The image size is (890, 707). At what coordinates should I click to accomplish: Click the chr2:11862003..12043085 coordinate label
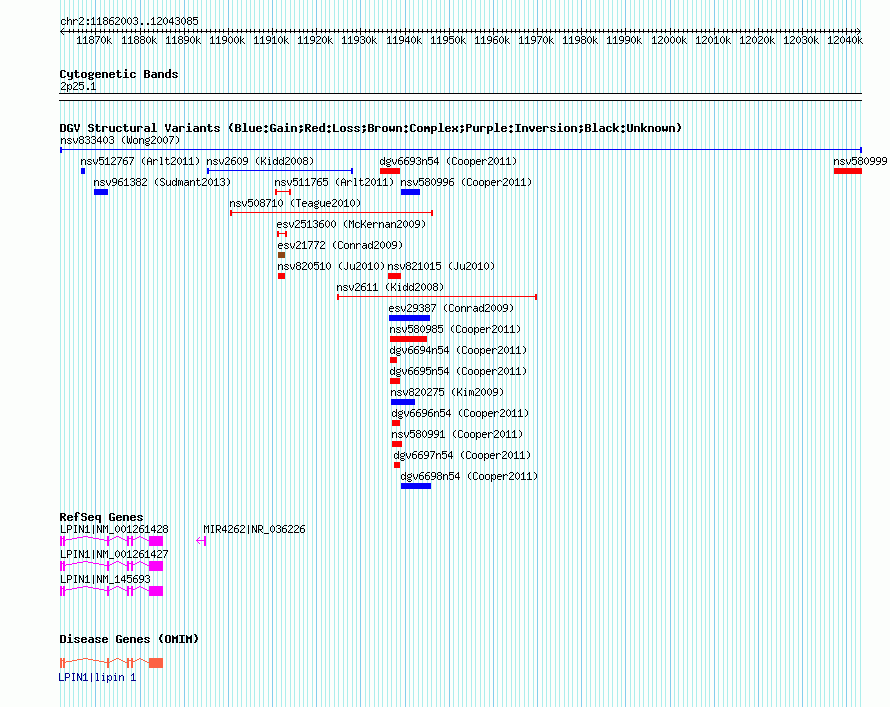(x=129, y=21)
